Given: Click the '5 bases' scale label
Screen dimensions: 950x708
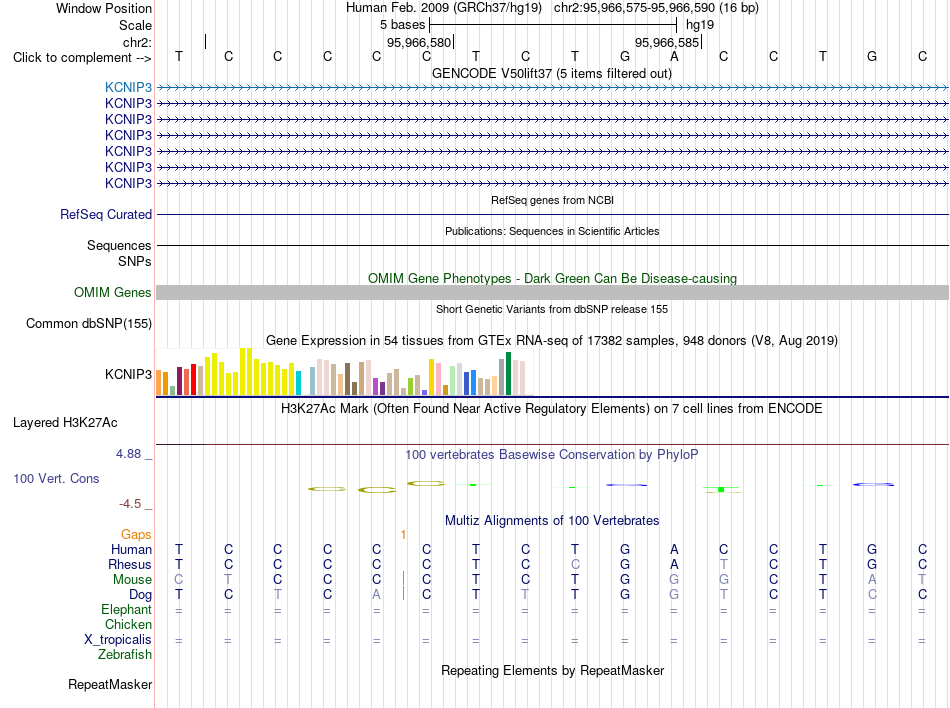Looking at the screenshot, I should pos(402,25).
